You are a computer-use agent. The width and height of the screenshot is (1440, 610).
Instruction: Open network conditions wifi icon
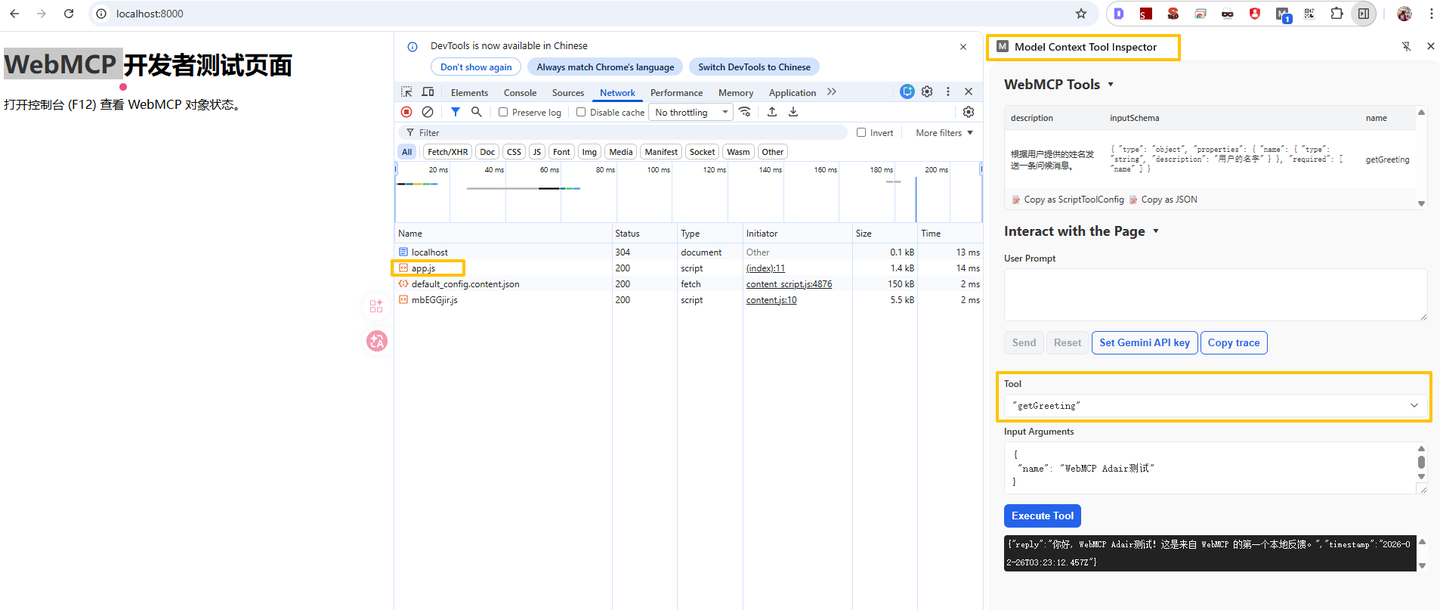[x=744, y=112]
